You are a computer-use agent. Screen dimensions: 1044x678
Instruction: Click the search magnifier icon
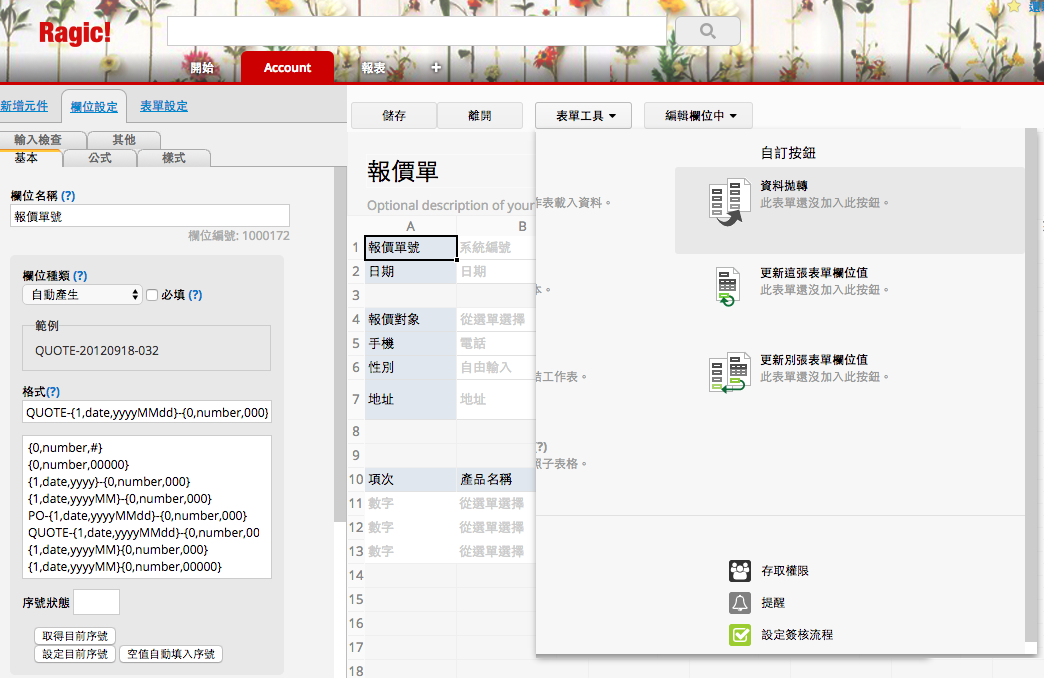click(708, 31)
